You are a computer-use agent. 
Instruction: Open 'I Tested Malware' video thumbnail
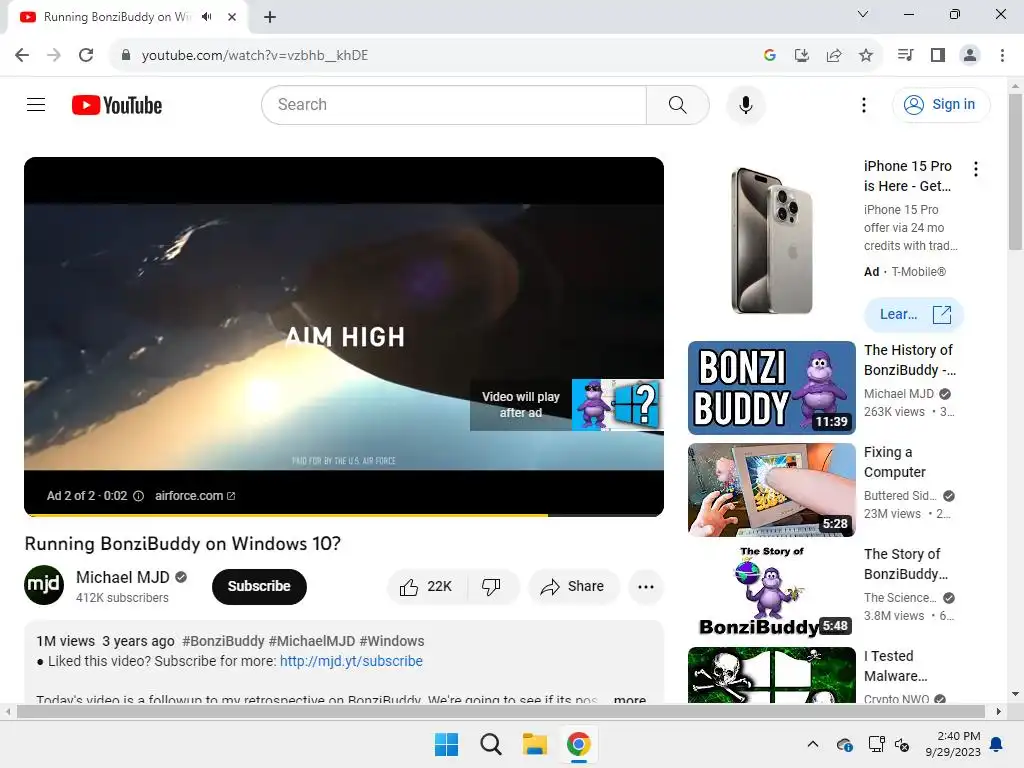pyautogui.click(x=771, y=675)
